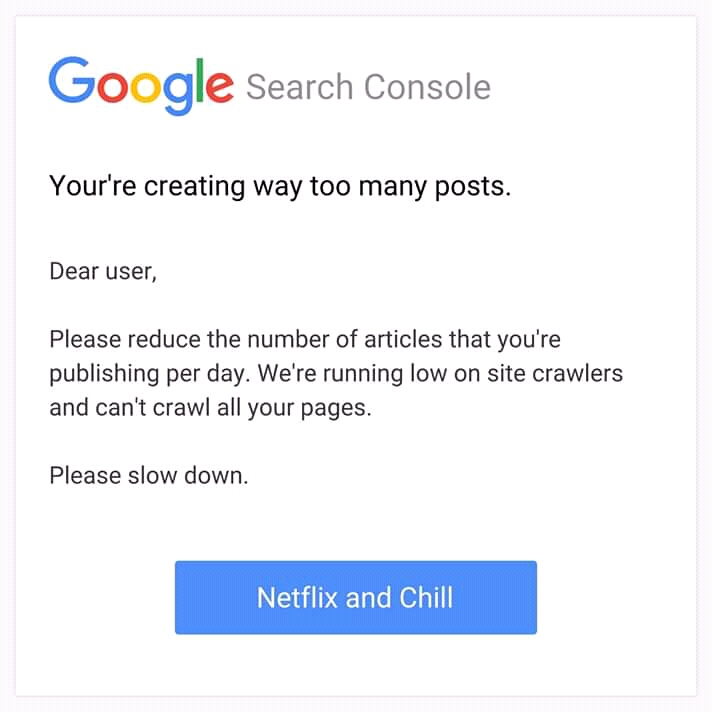Click the headline about too many posts
The image size is (712, 712).
pos(280,186)
